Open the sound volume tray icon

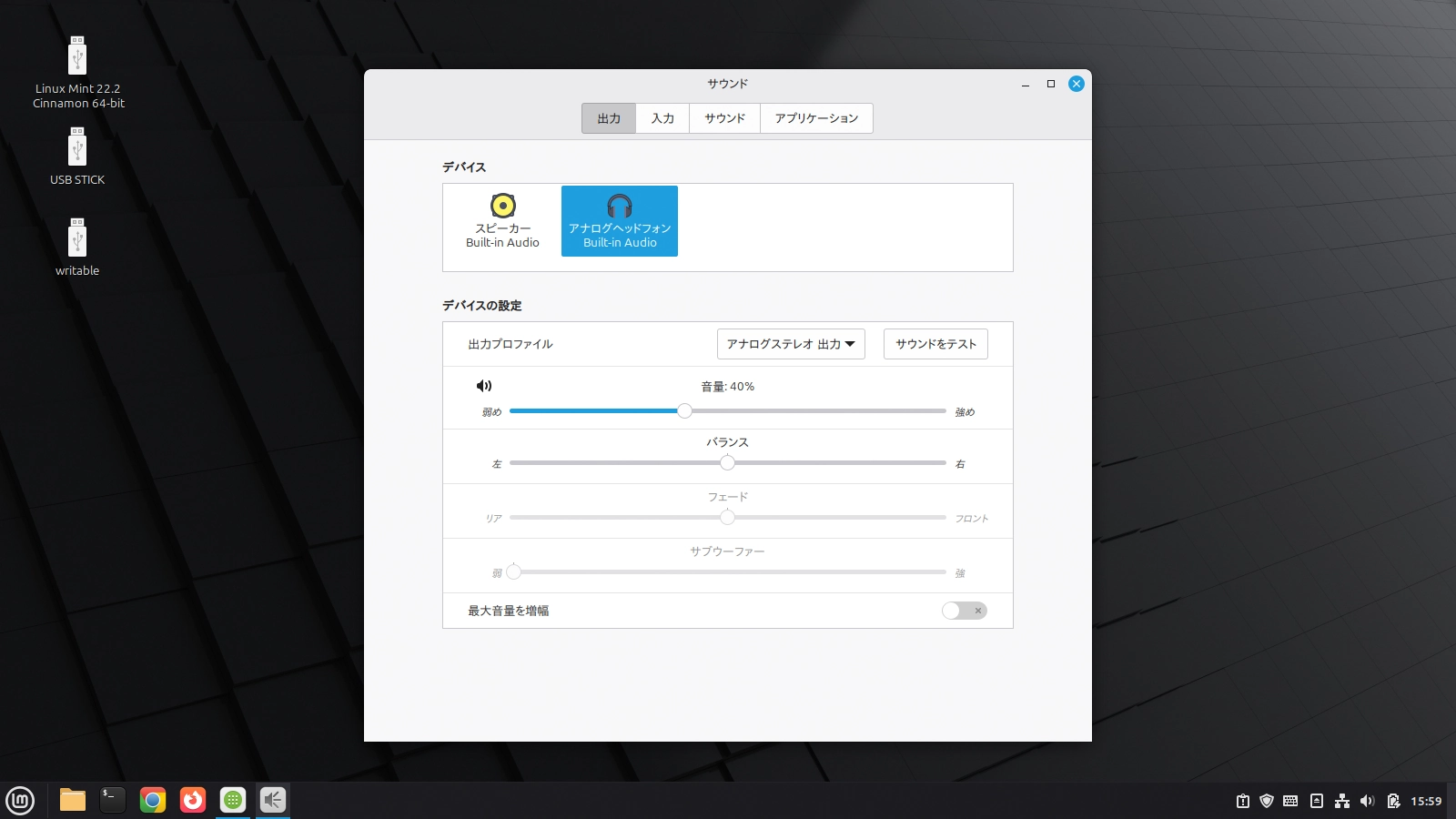(1366, 801)
